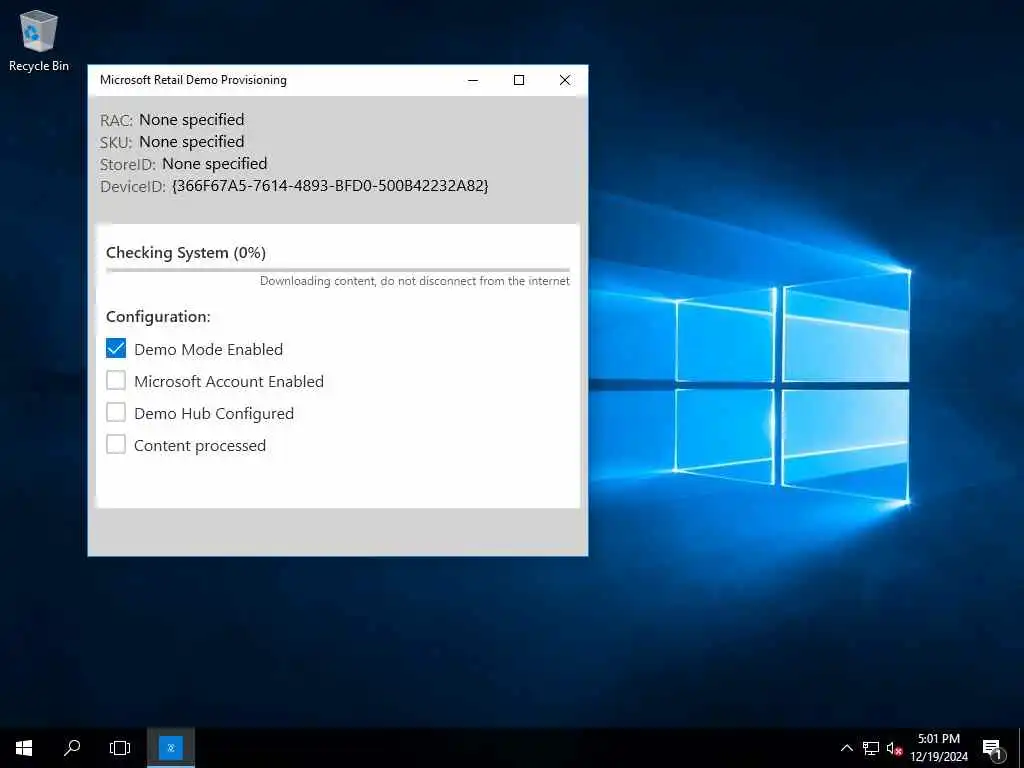The image size is (1024, 768).
Task: Open the taskbar clock showing 5:01 PM
Action: (x=939, y=748)
